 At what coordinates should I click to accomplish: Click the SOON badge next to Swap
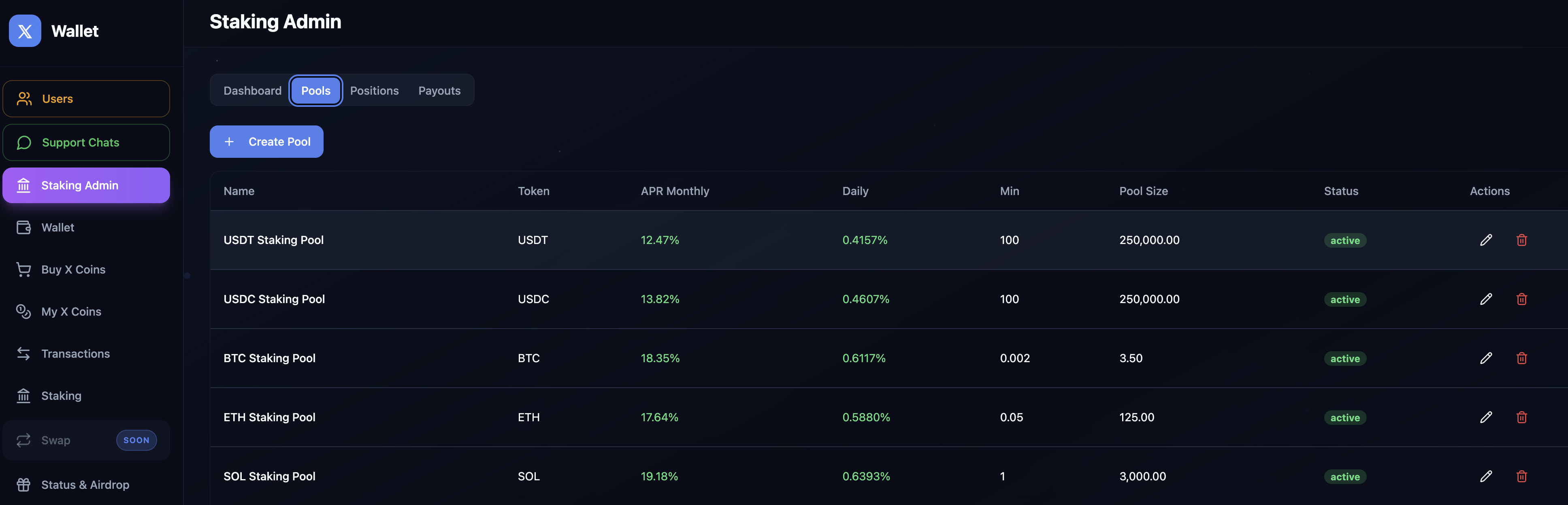[136, 440]
